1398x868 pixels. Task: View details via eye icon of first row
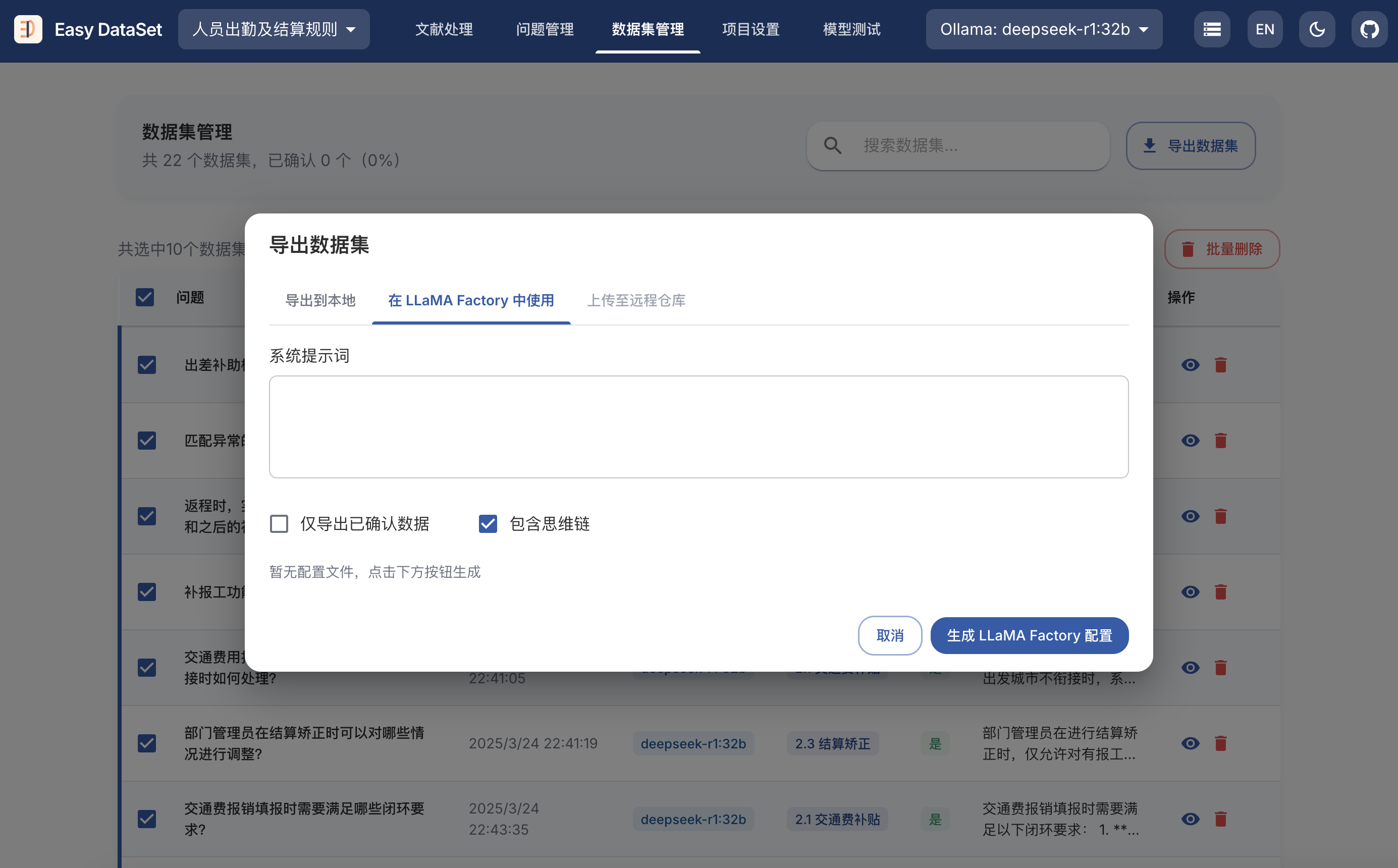click(x=1190, y=365)
